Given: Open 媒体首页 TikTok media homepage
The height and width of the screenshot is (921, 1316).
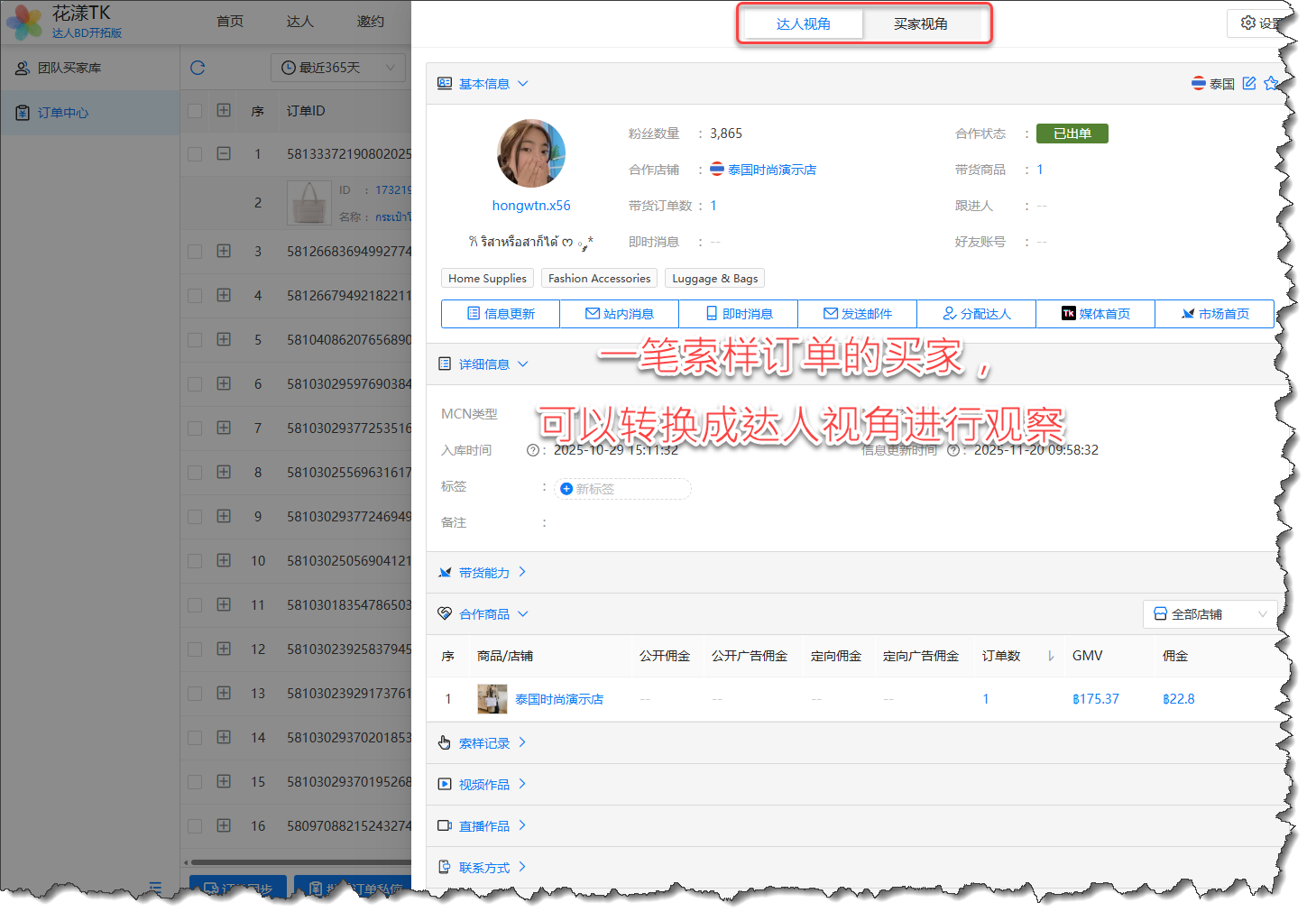Looking at the screenshot, I should tap(1095, 314).
